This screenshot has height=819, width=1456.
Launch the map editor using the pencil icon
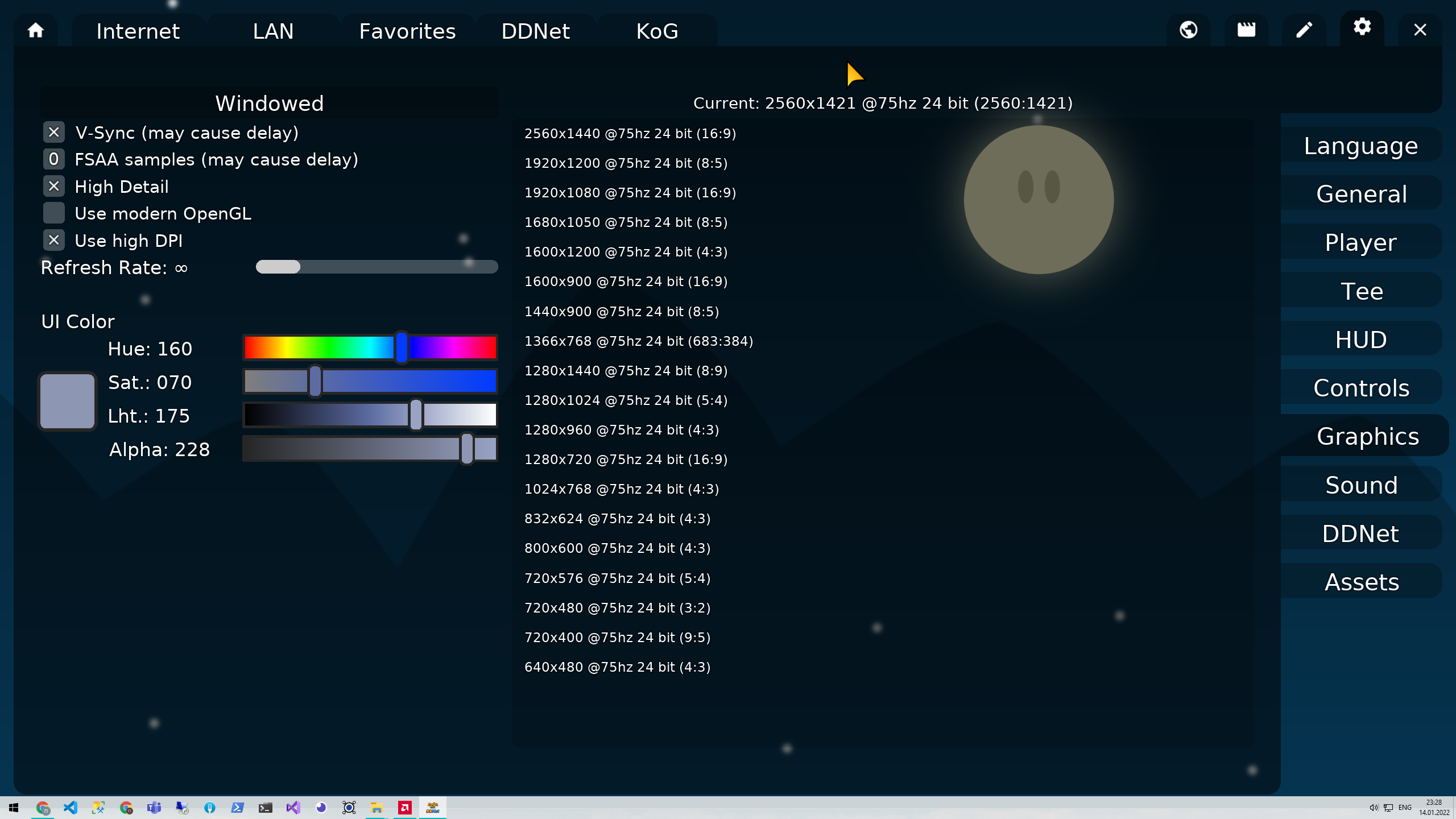point(1304,30)
